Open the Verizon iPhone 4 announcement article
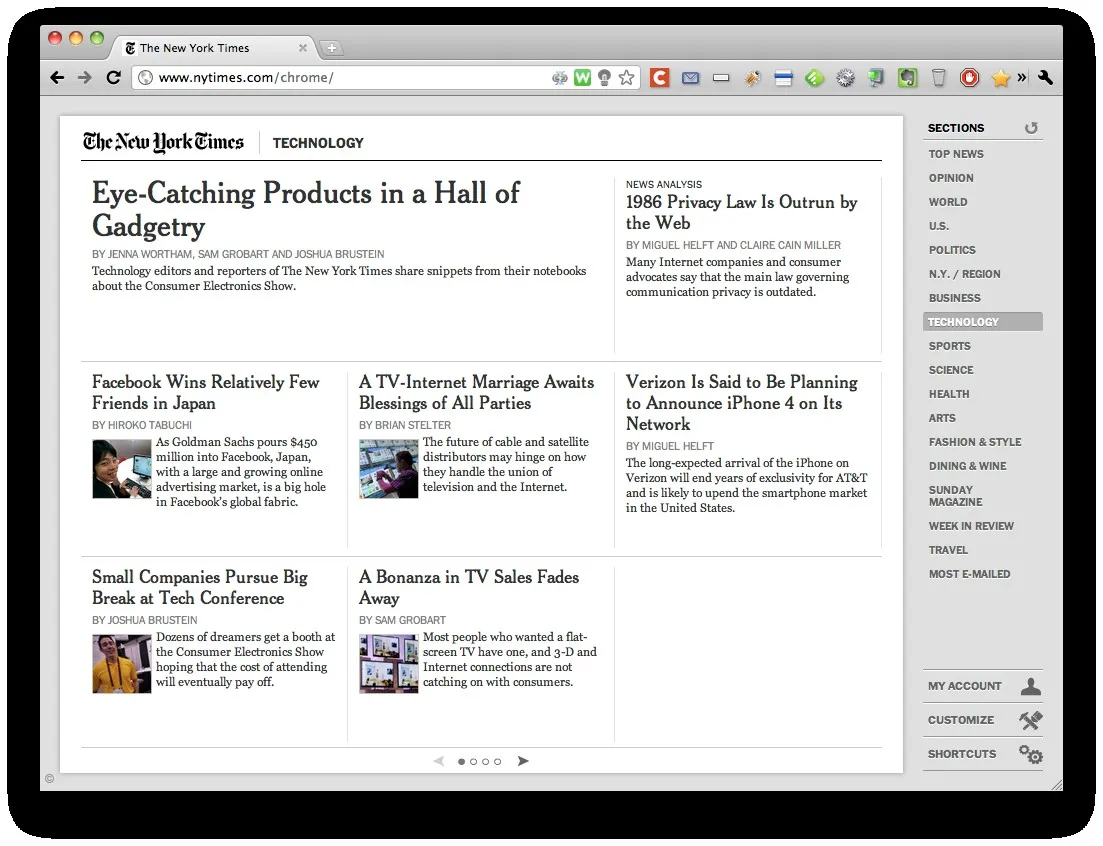This screenshot has height=846, width=1103. point(741,403)
